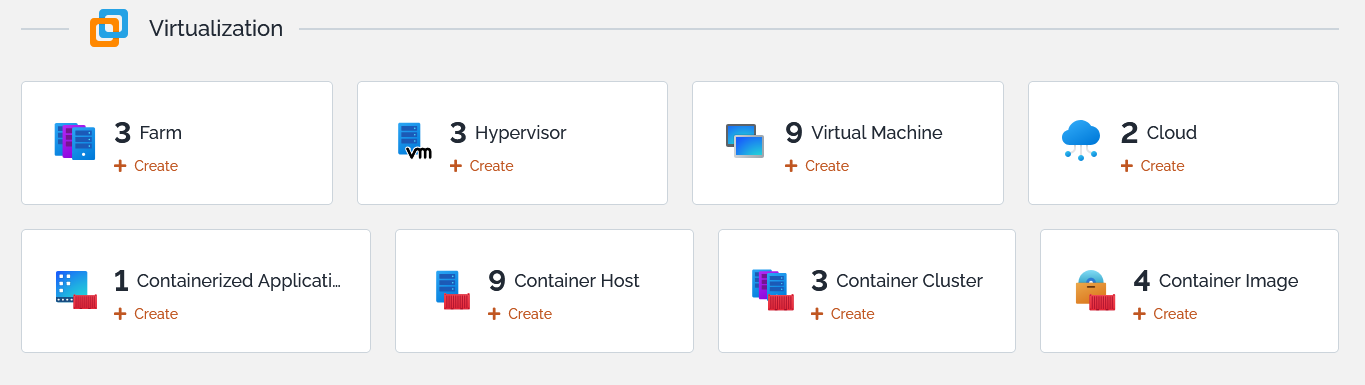1365x385 pixels.
Task: Create a new Container Image
Action: point(1165,314)
